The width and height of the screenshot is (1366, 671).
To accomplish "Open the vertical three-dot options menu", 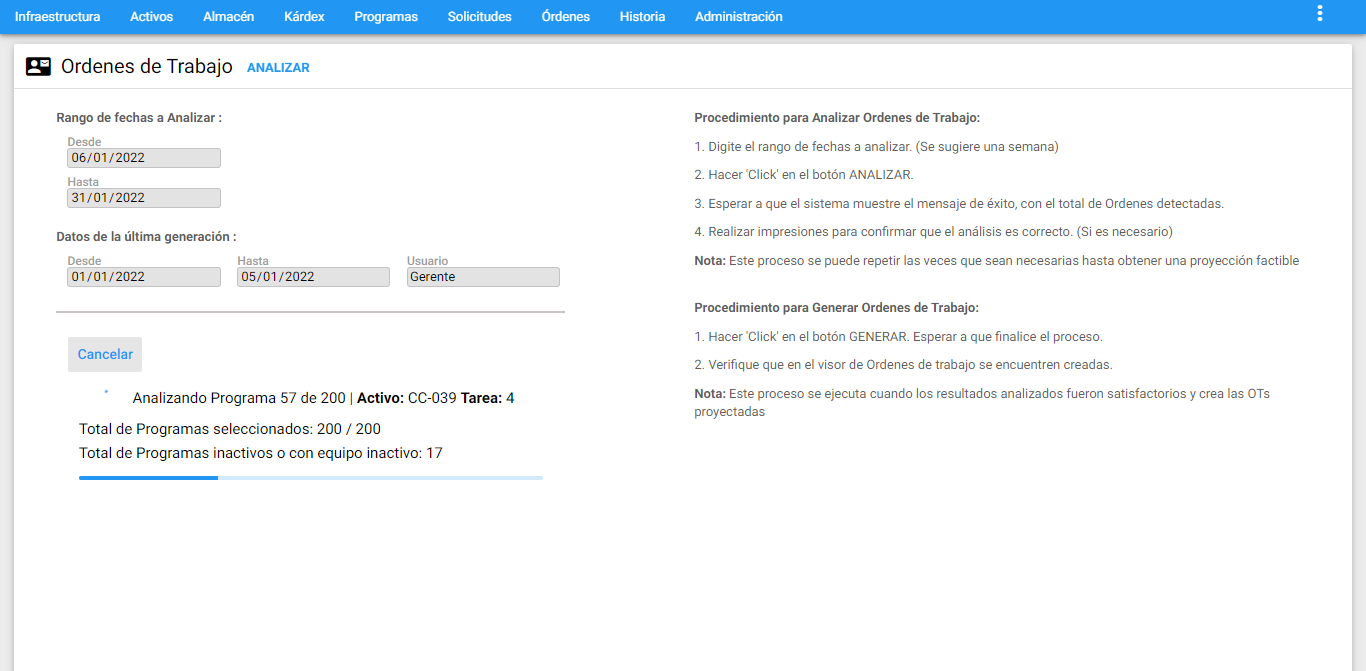I will point(1320,14).
